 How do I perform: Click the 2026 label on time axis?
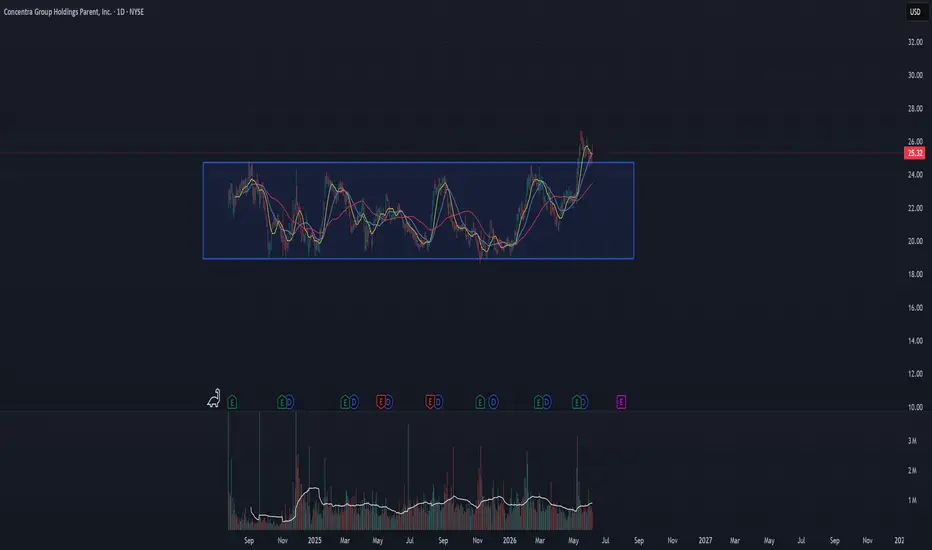pos(509,540)
